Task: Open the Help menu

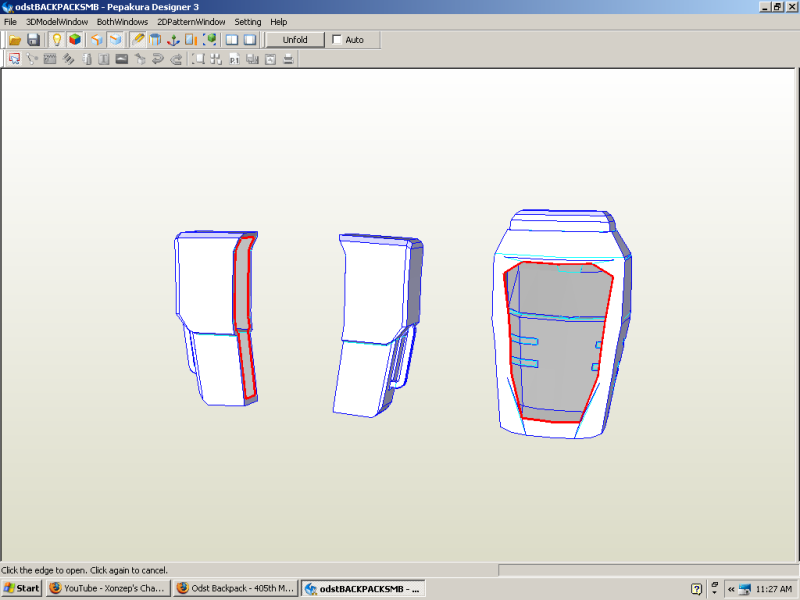Action: [x=278, y=21]
